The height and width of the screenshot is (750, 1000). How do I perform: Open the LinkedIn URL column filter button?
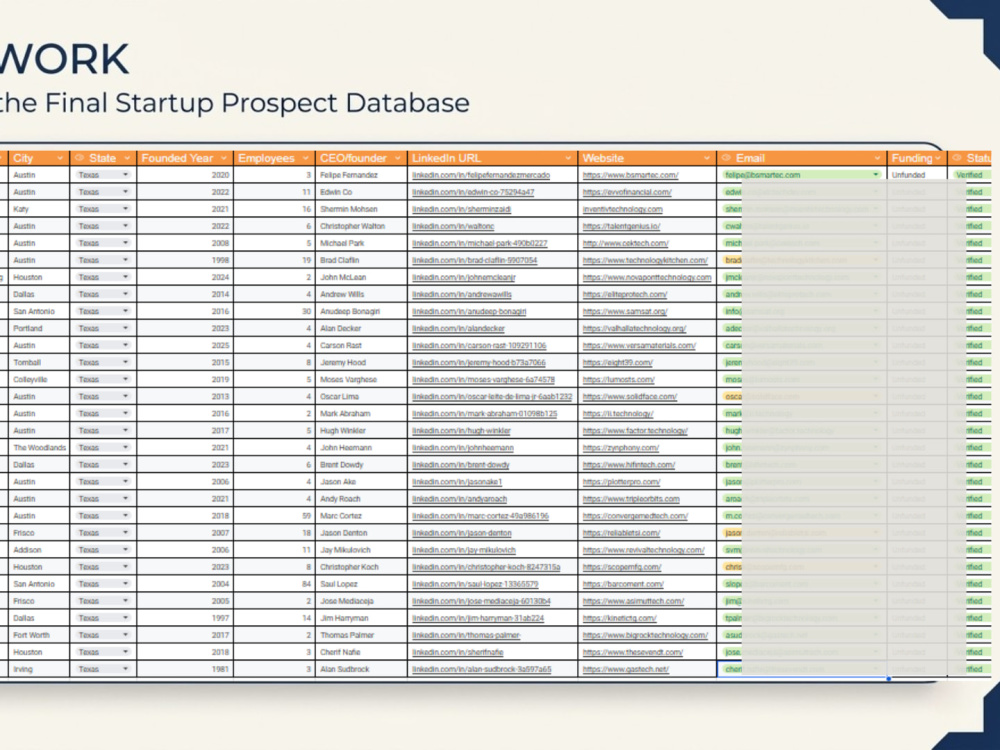(x=568, y=158)
